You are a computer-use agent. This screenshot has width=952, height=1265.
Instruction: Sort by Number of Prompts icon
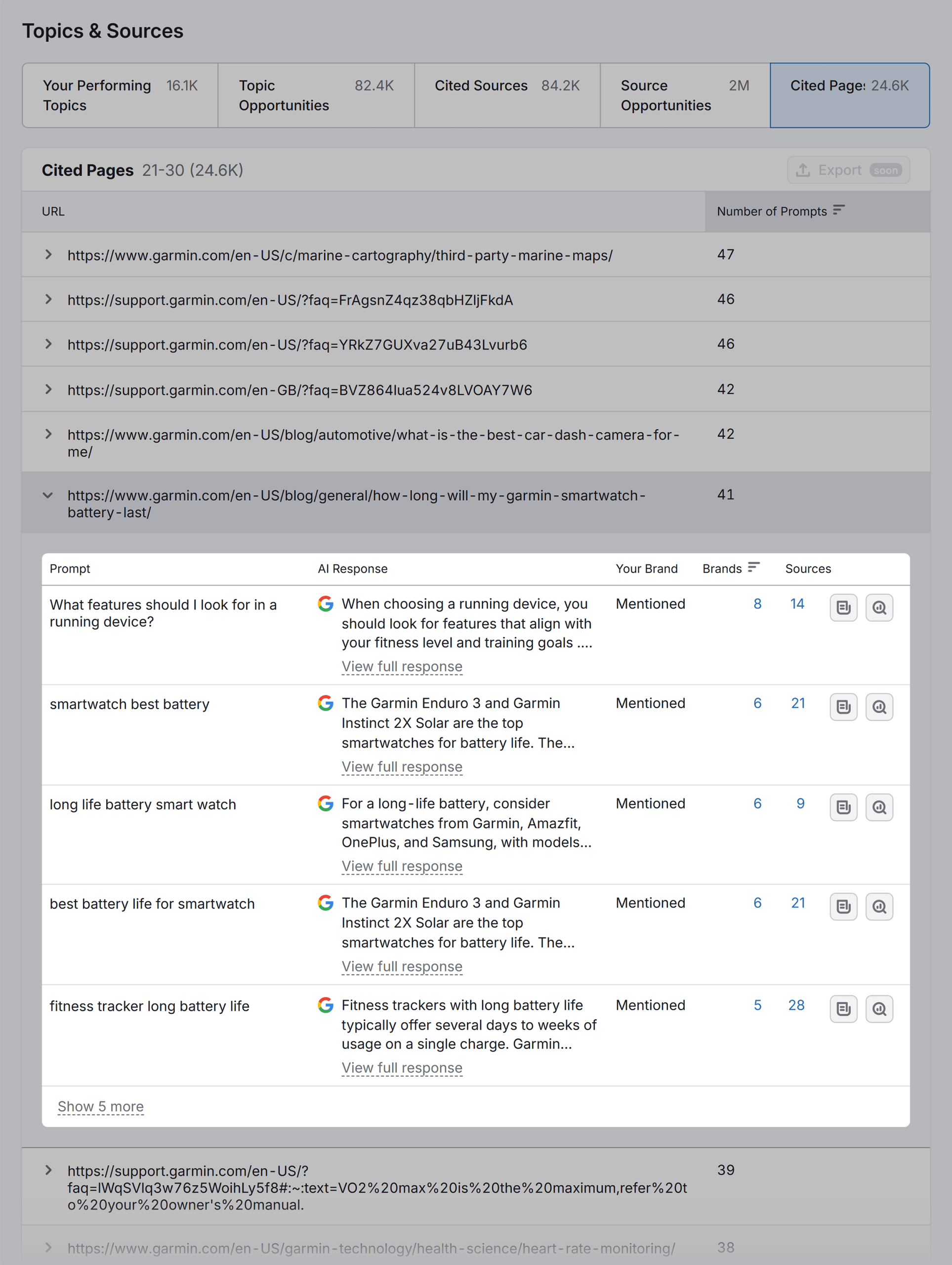coord(838,211)
